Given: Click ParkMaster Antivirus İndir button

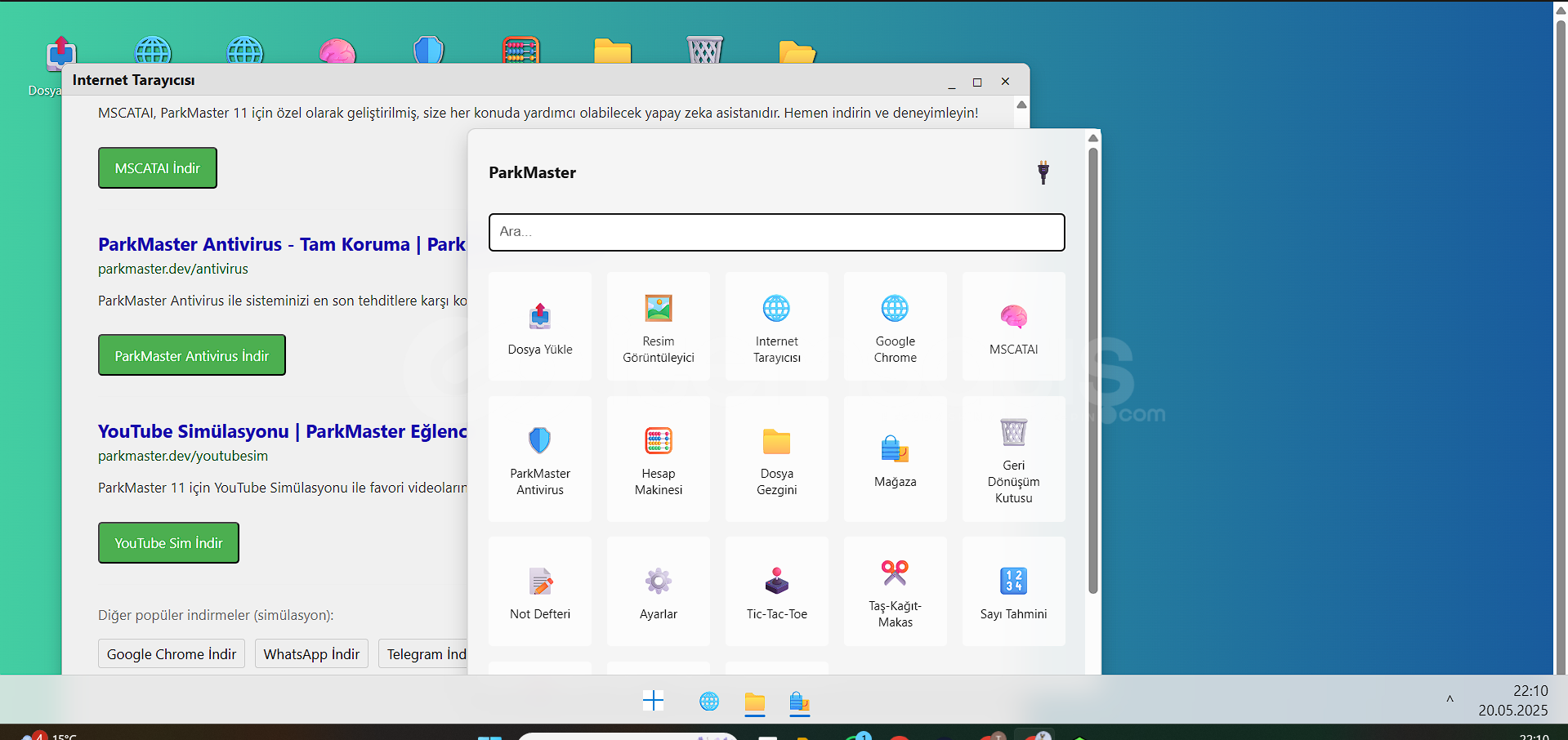Looking at the screenshot, I should [x=192, y=355].
